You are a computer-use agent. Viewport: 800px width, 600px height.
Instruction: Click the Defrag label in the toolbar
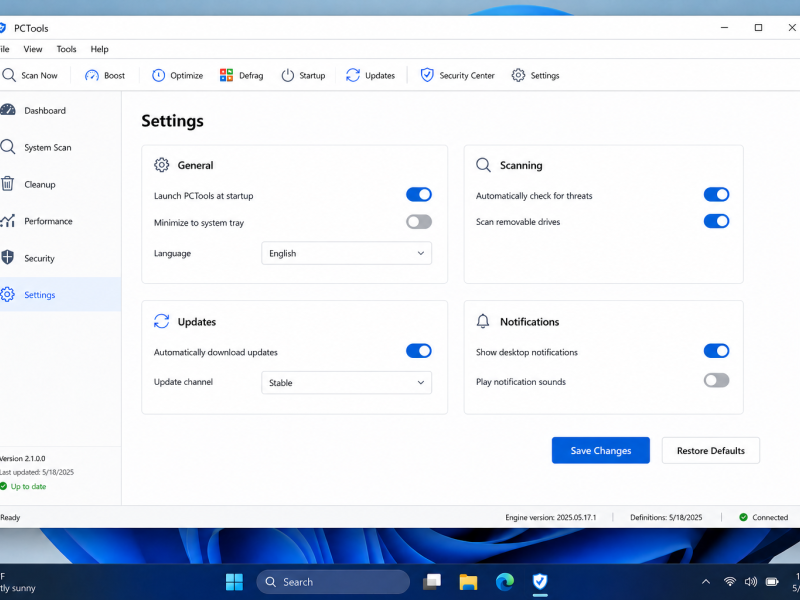click(x=251, y=76)
